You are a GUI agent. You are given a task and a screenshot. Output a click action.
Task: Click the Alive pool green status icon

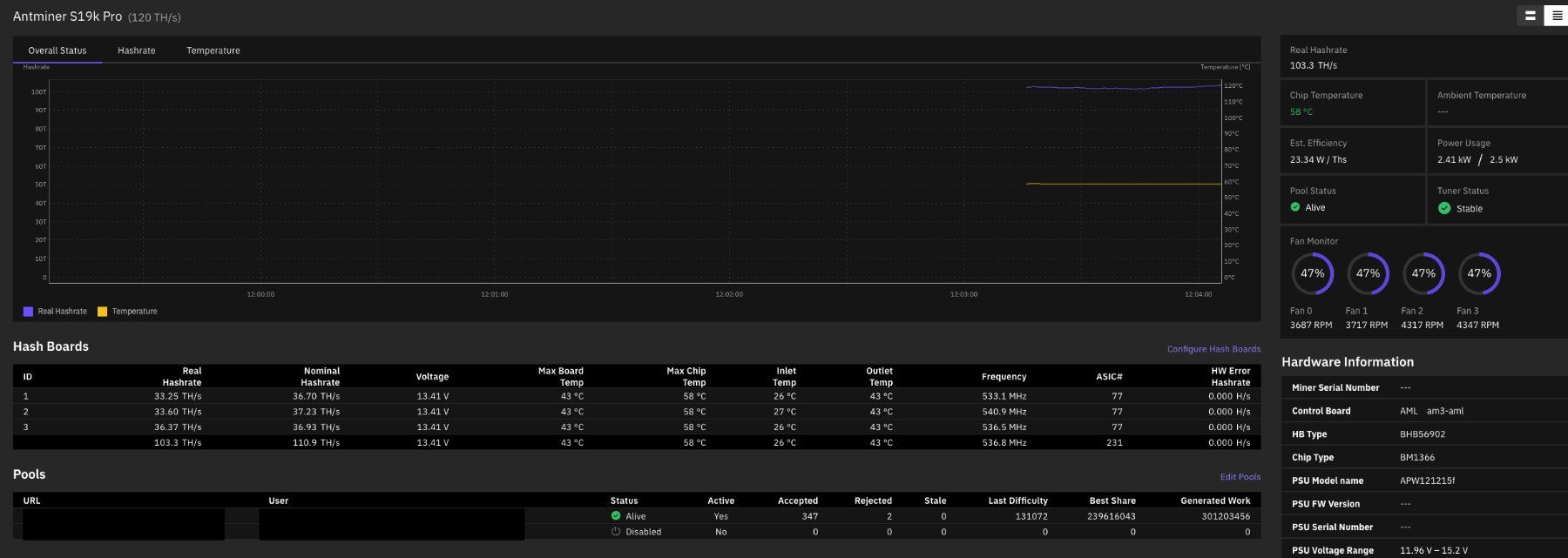[616, 515]
